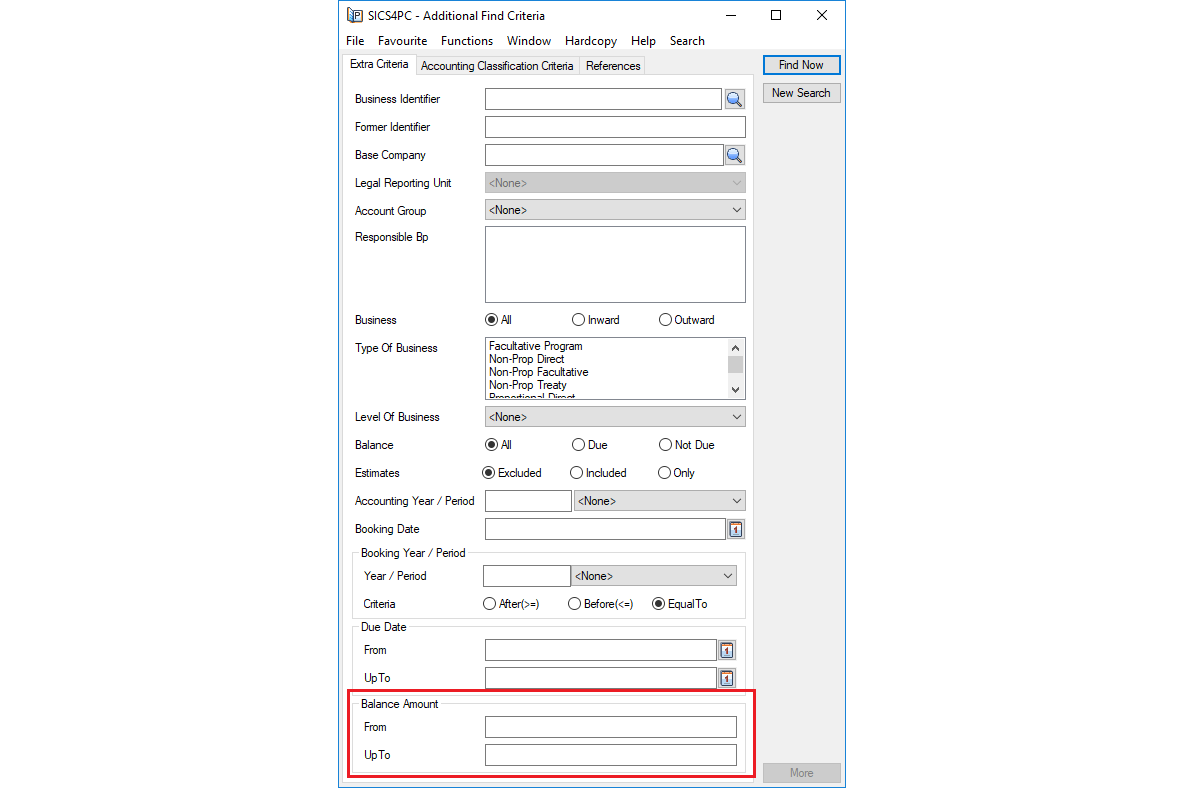Open the Base Company lookup magnifier
Viewport: 1184px width, 788px height.
pos(735,155)
